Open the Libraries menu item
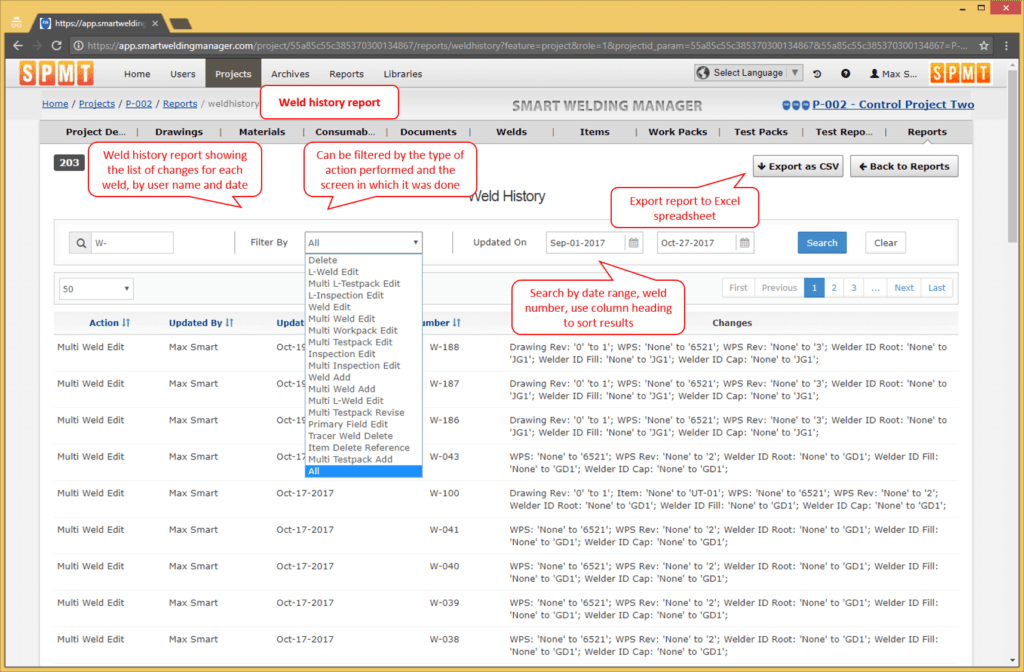1024x672 pixels. (402, 74)
